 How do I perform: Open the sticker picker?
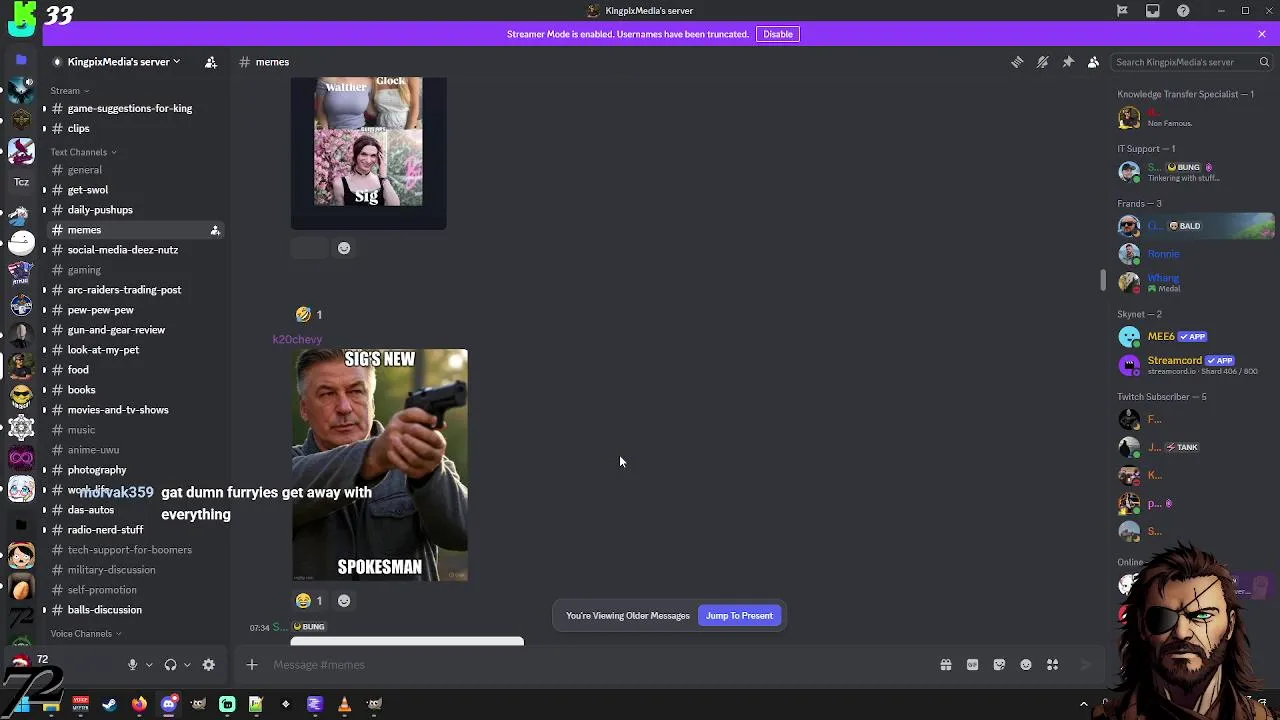999,665
